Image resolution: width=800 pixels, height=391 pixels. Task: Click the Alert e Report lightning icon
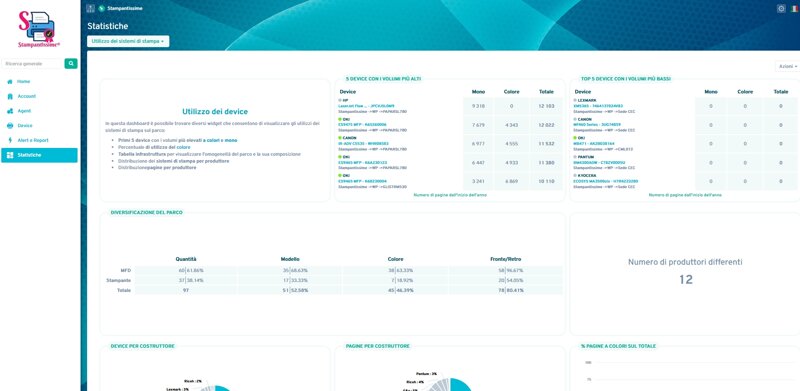click(10, 140)
